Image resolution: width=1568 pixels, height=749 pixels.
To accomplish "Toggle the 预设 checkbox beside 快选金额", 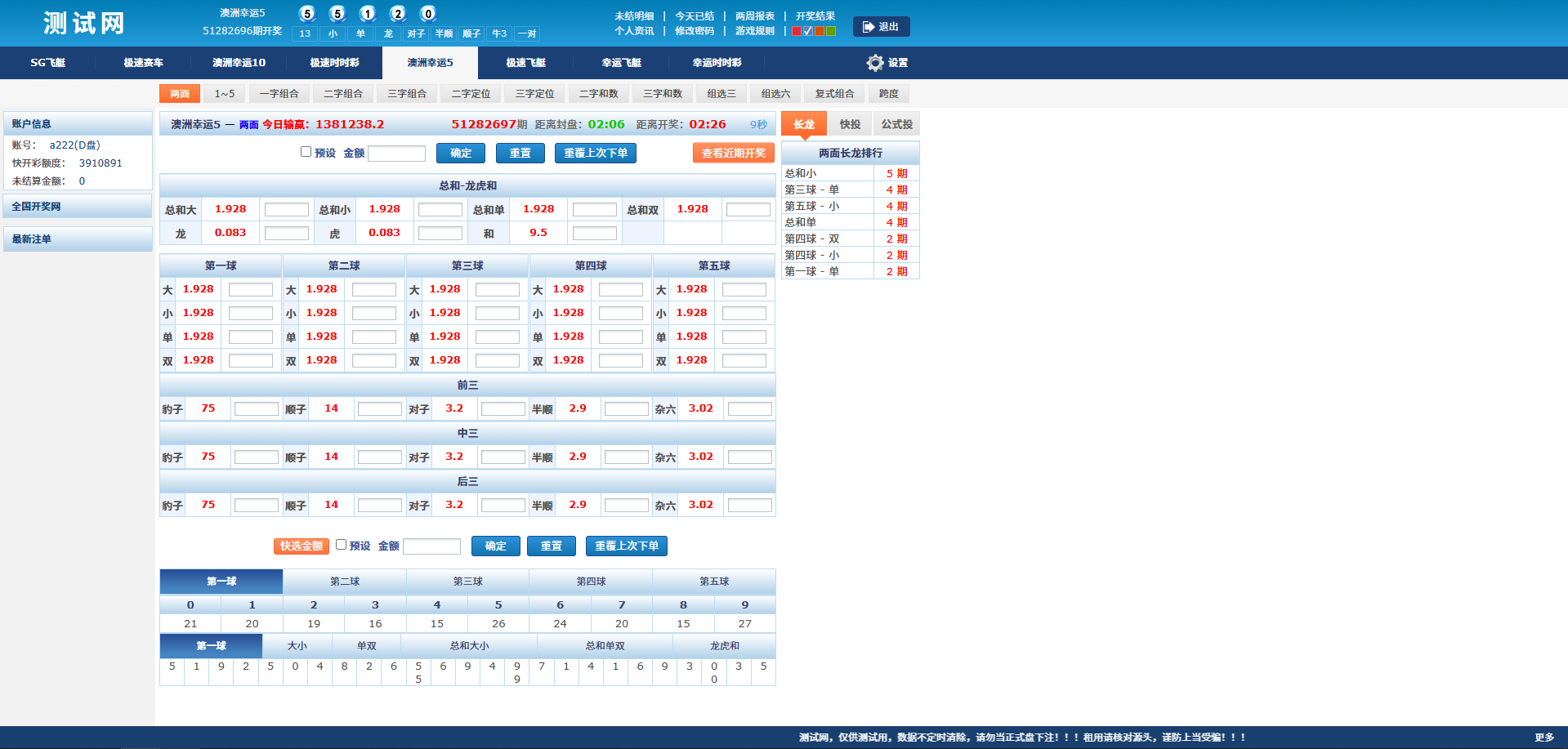I will 342,545.
